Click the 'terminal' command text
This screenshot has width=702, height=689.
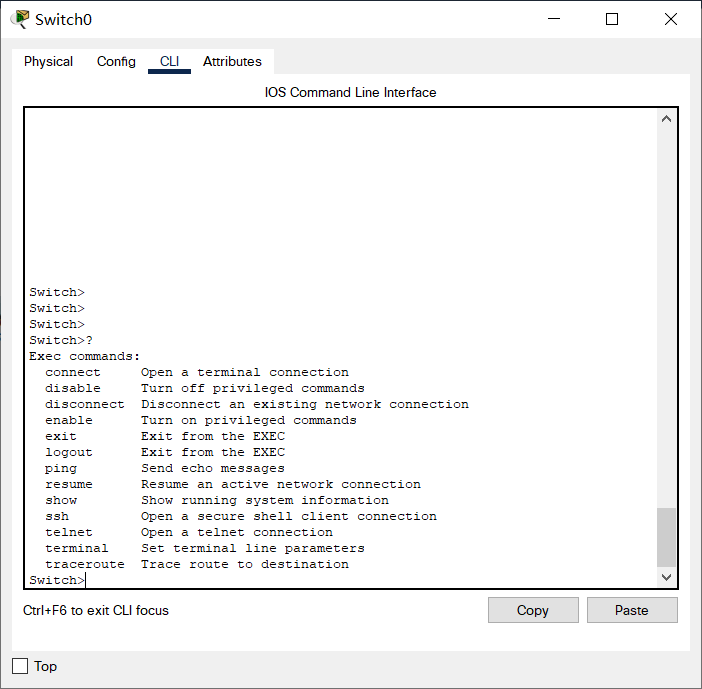[x=77, y=548]
